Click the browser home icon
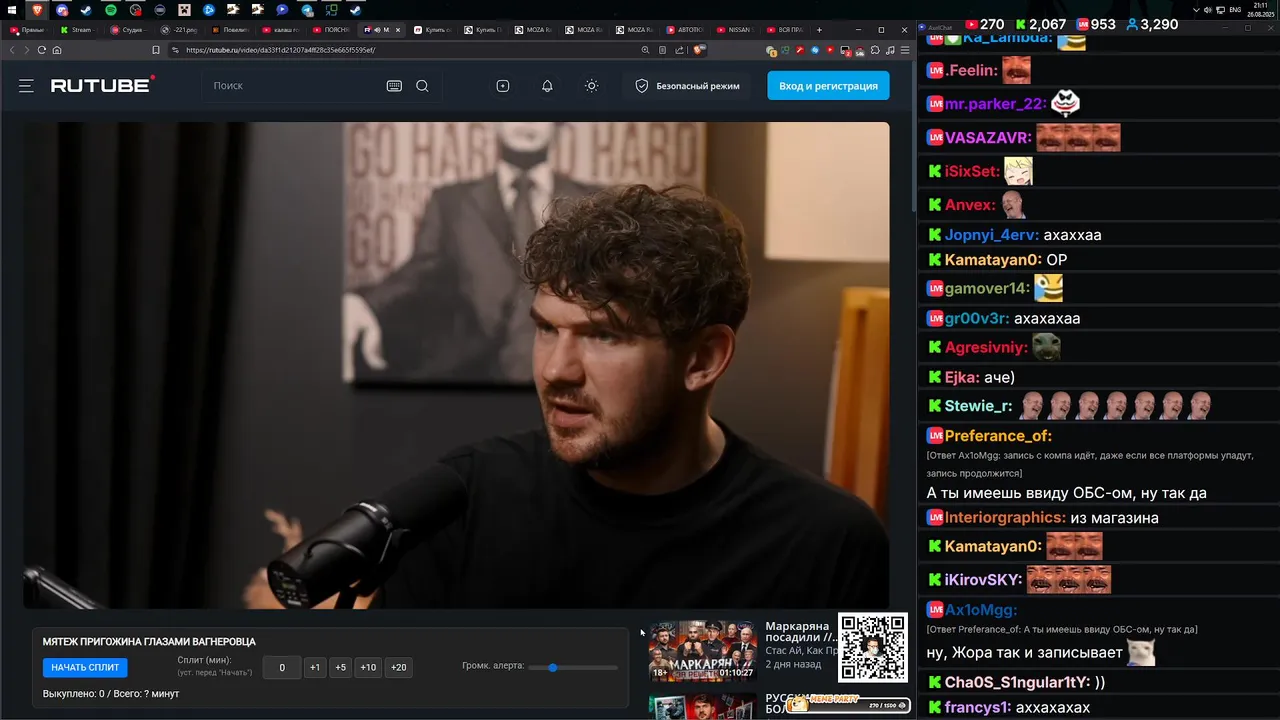The width and height of the screenshot is (1280, 720). tap(57, 50)
